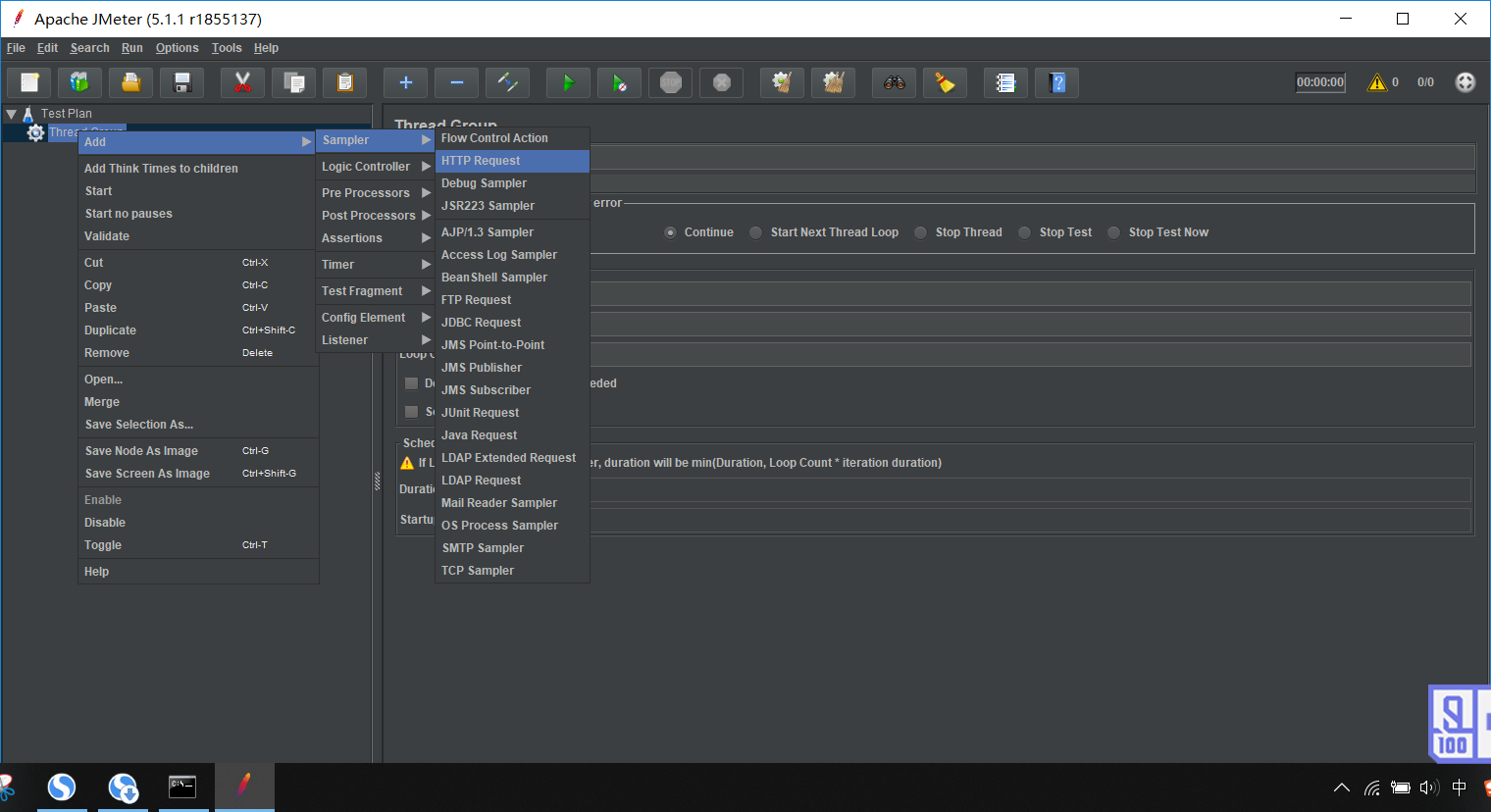Collapse the Test Plan tree node arrow
Viewport: 1491px width, 812px height.
(x=12, y=114)
